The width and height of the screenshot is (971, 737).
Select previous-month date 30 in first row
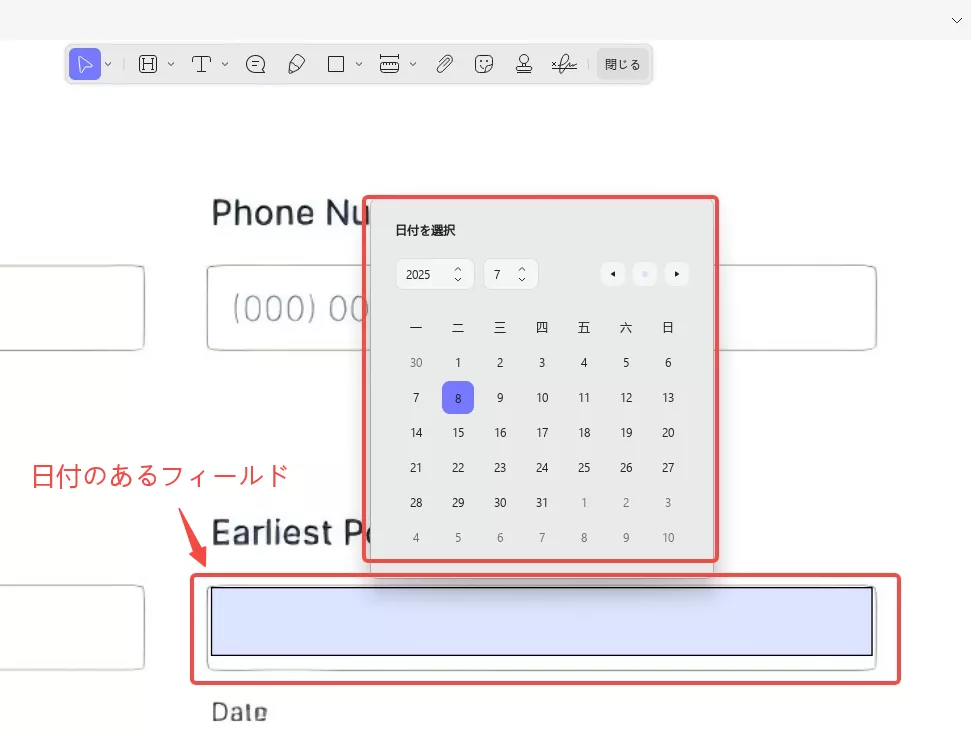[416, 363]
